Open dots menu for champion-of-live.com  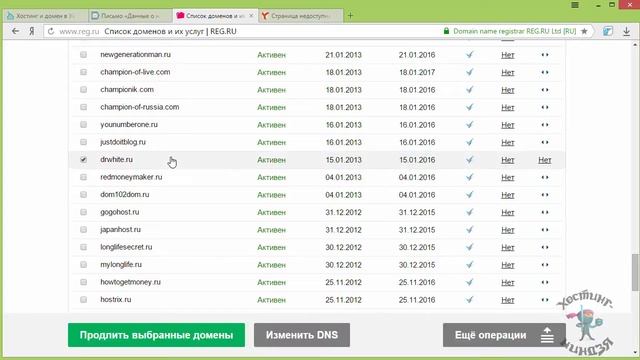pyautogui.click(x=545, y=72)
